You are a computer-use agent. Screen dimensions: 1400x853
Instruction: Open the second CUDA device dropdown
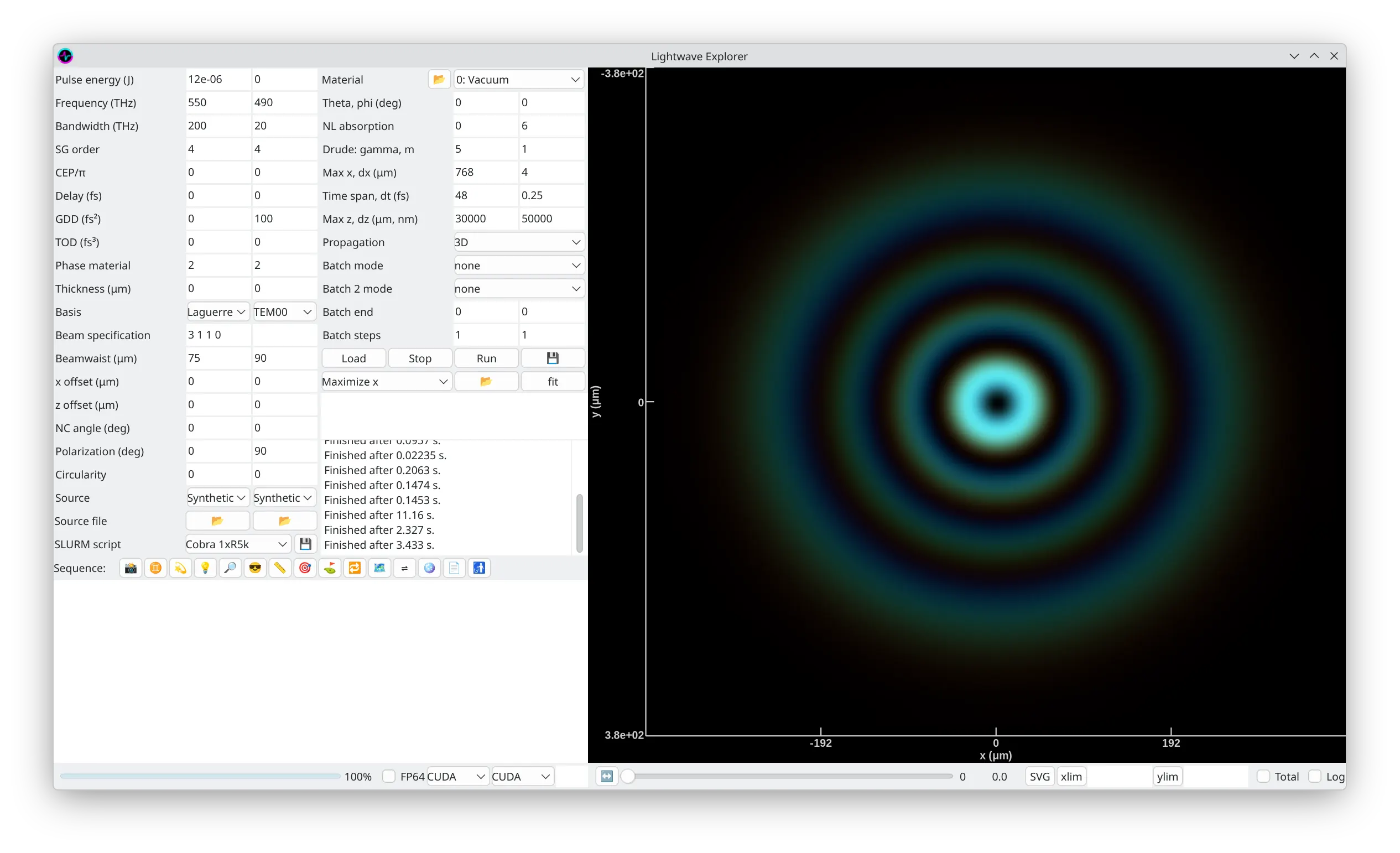(x=522, y=776)
